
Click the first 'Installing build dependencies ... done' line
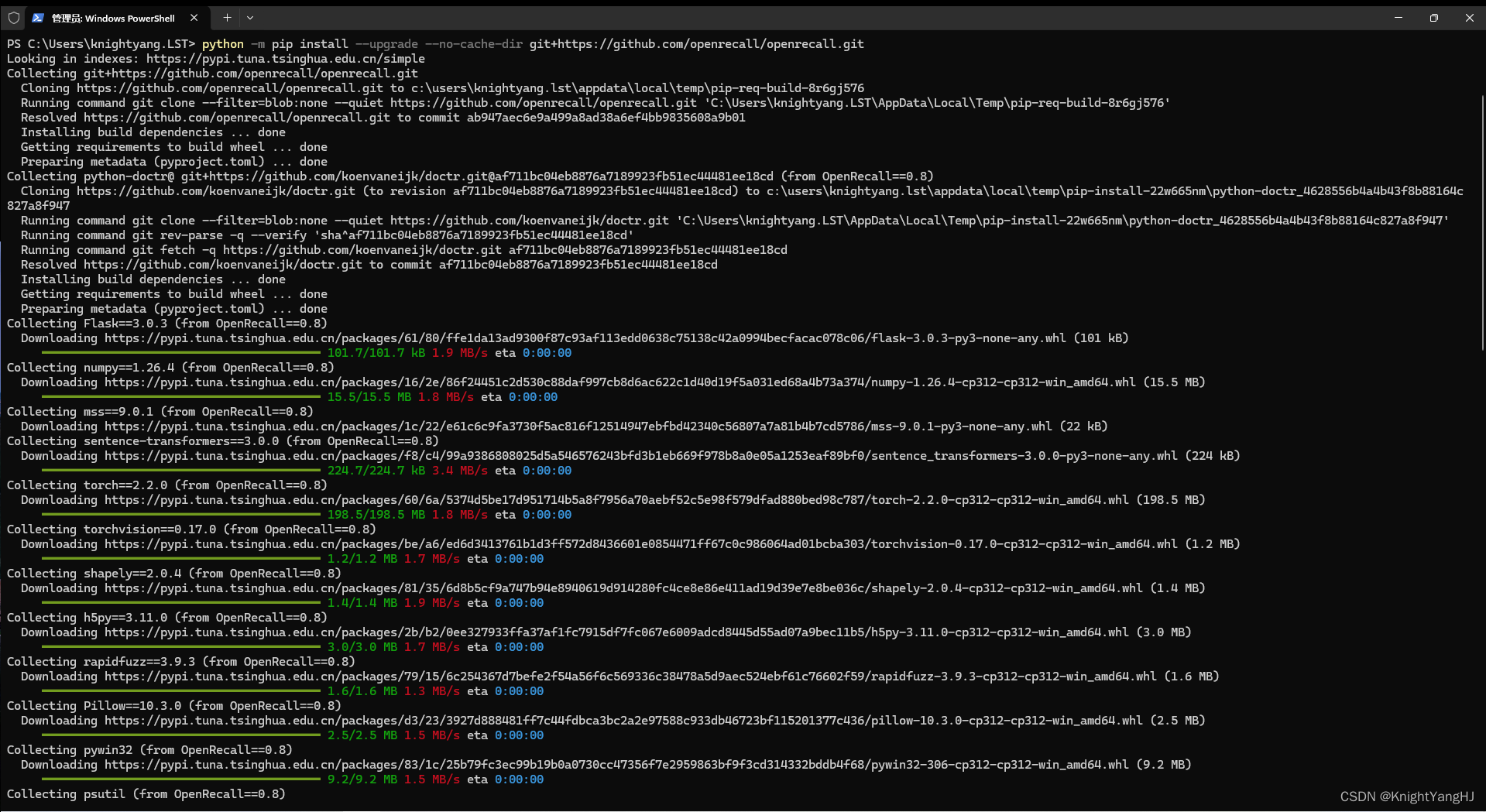click(x=153, y=132)
